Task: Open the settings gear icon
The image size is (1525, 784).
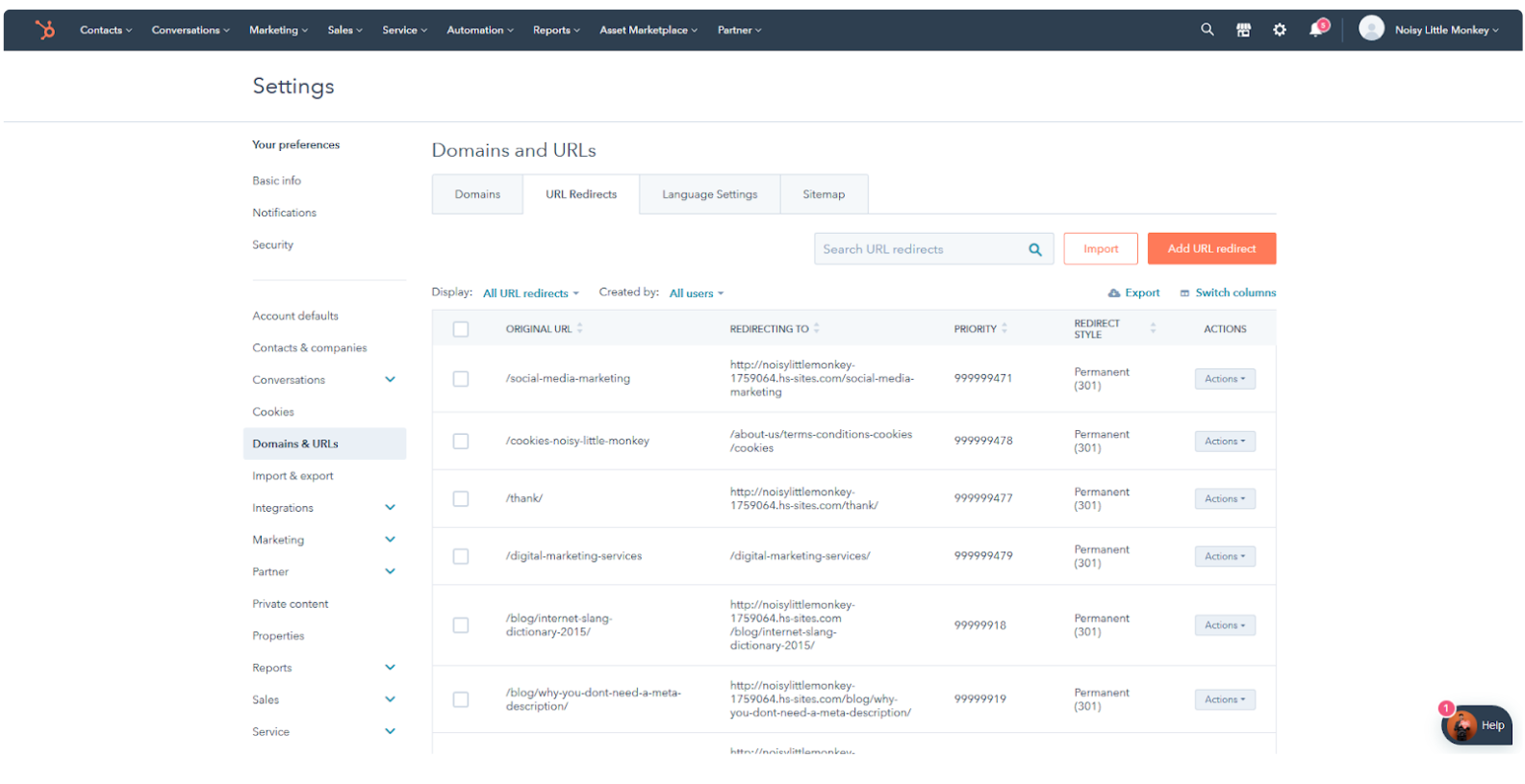Action: [1279, 30]
